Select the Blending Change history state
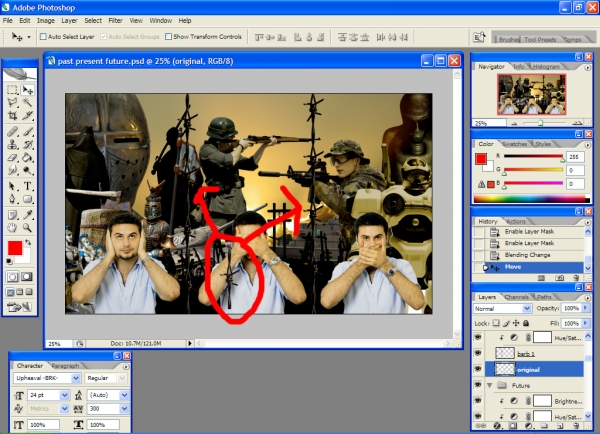The width and height of the screenshot is (600, 434). (x=529, y=255)
